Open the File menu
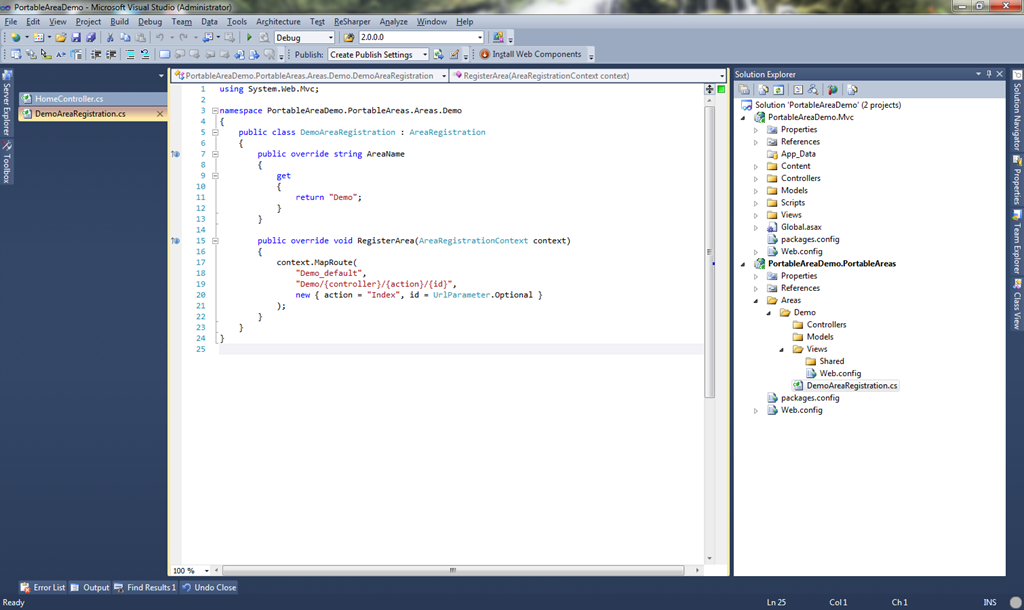Image resolution: width=1024 pixels, height=610 pixels. pyautogui.click(x=11, y=22)
